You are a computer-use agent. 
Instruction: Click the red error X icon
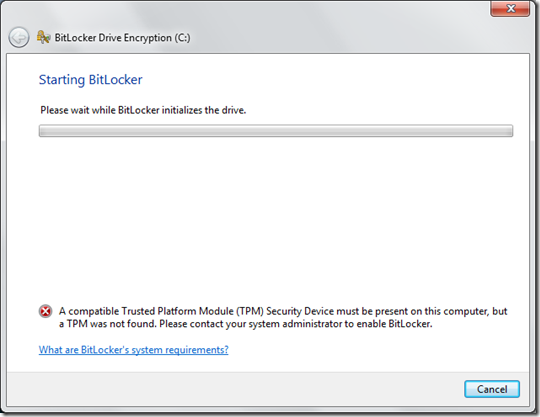(45, 311)
